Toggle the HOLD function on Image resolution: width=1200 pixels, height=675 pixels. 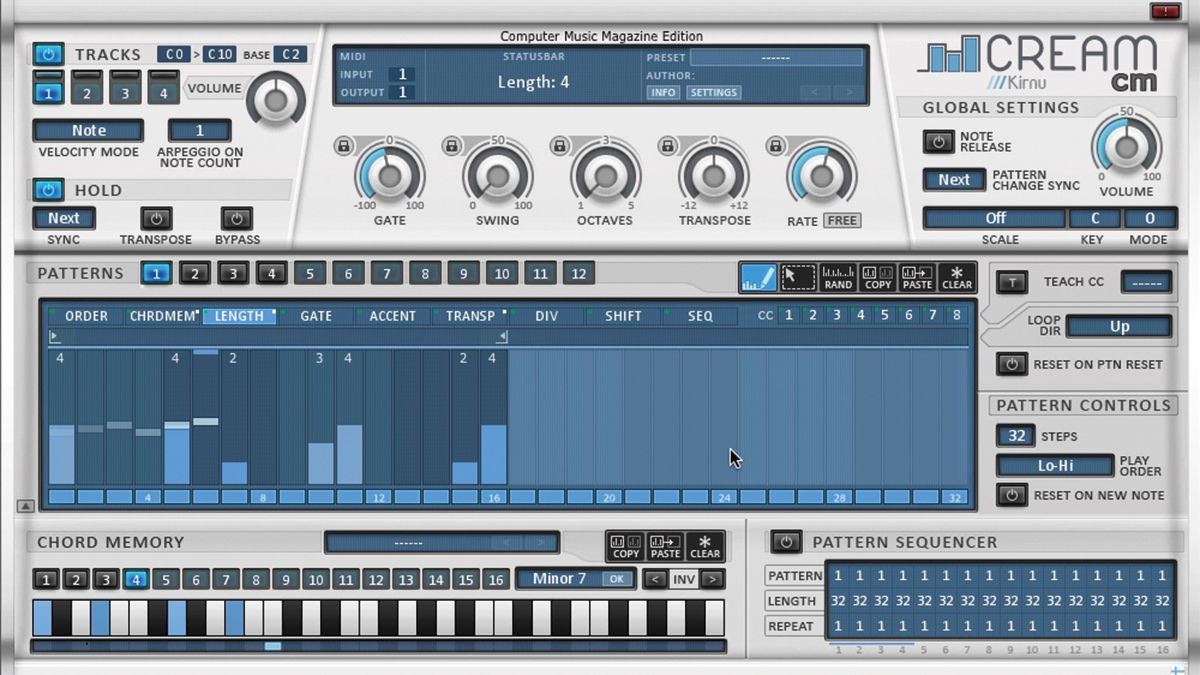[50, 190]
